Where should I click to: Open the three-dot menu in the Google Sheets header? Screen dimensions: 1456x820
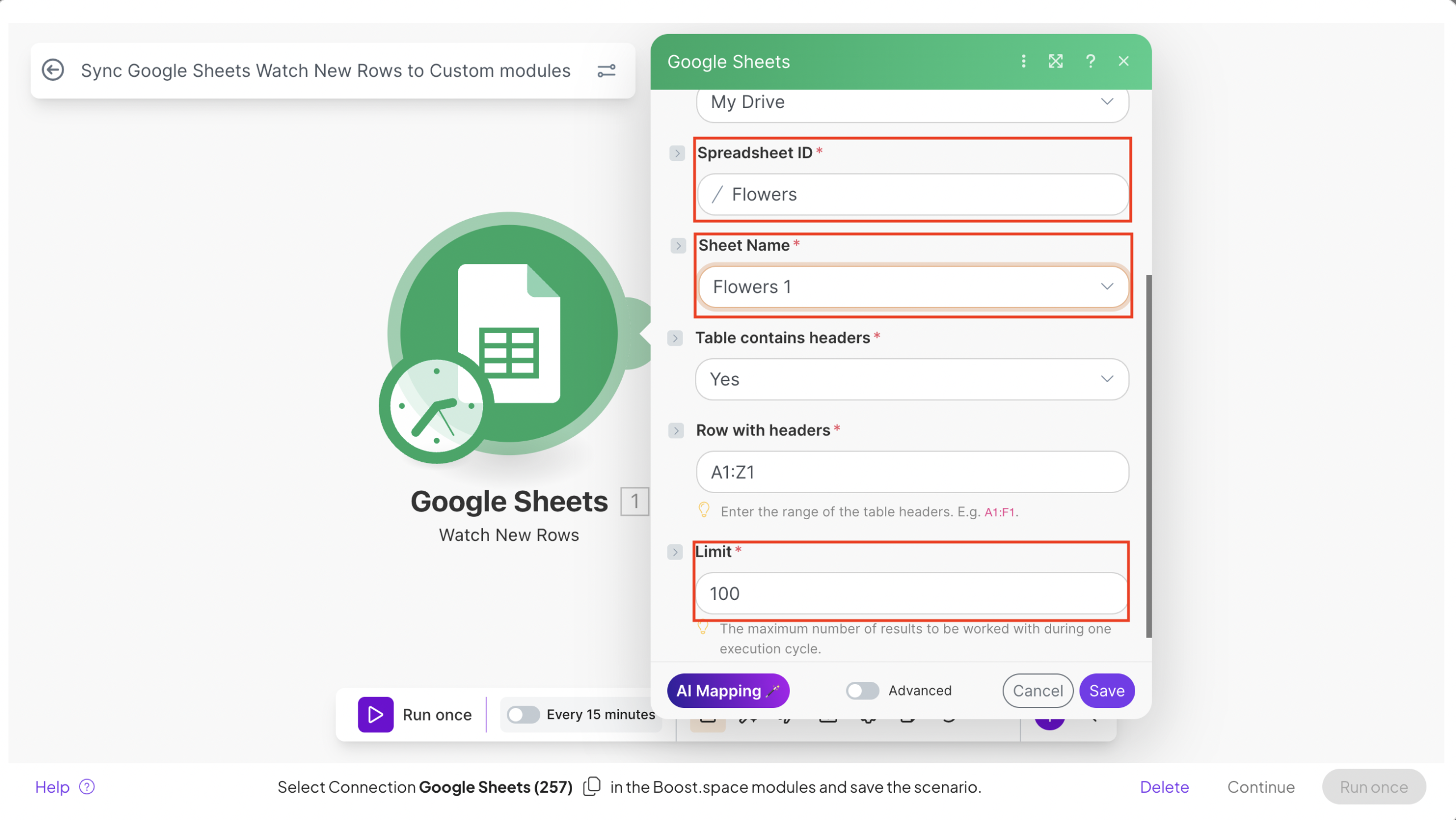[1023, 61]
